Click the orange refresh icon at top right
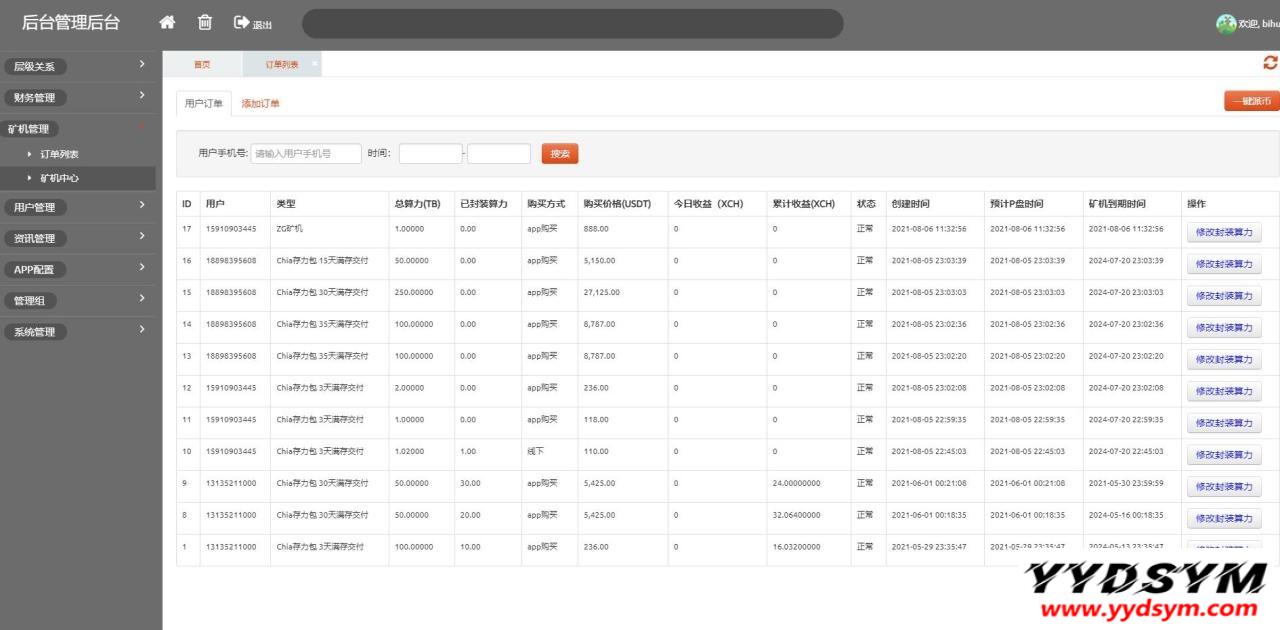This screenshot has width=1280, height=630. (1270, 63)
